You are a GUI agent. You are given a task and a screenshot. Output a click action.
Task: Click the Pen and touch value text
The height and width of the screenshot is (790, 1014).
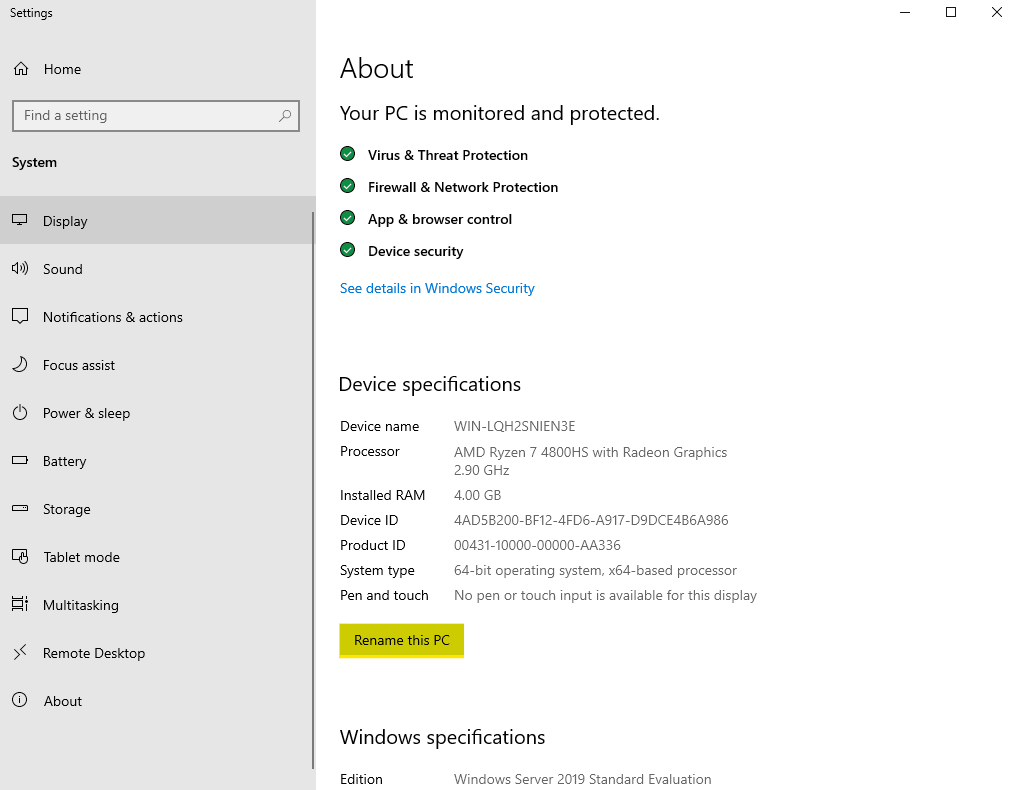605,595
